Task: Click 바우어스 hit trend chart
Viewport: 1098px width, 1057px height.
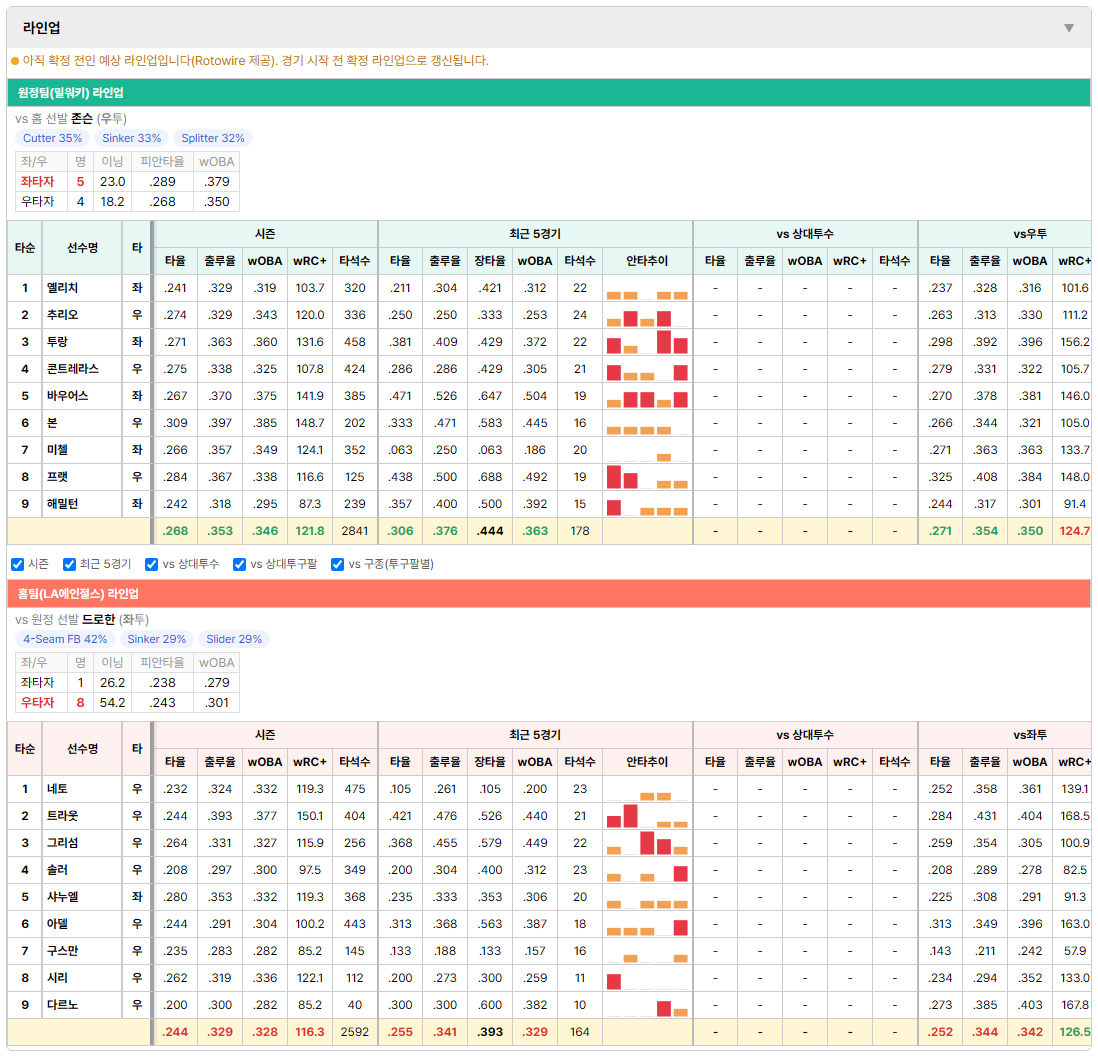Action: (647, 396)
